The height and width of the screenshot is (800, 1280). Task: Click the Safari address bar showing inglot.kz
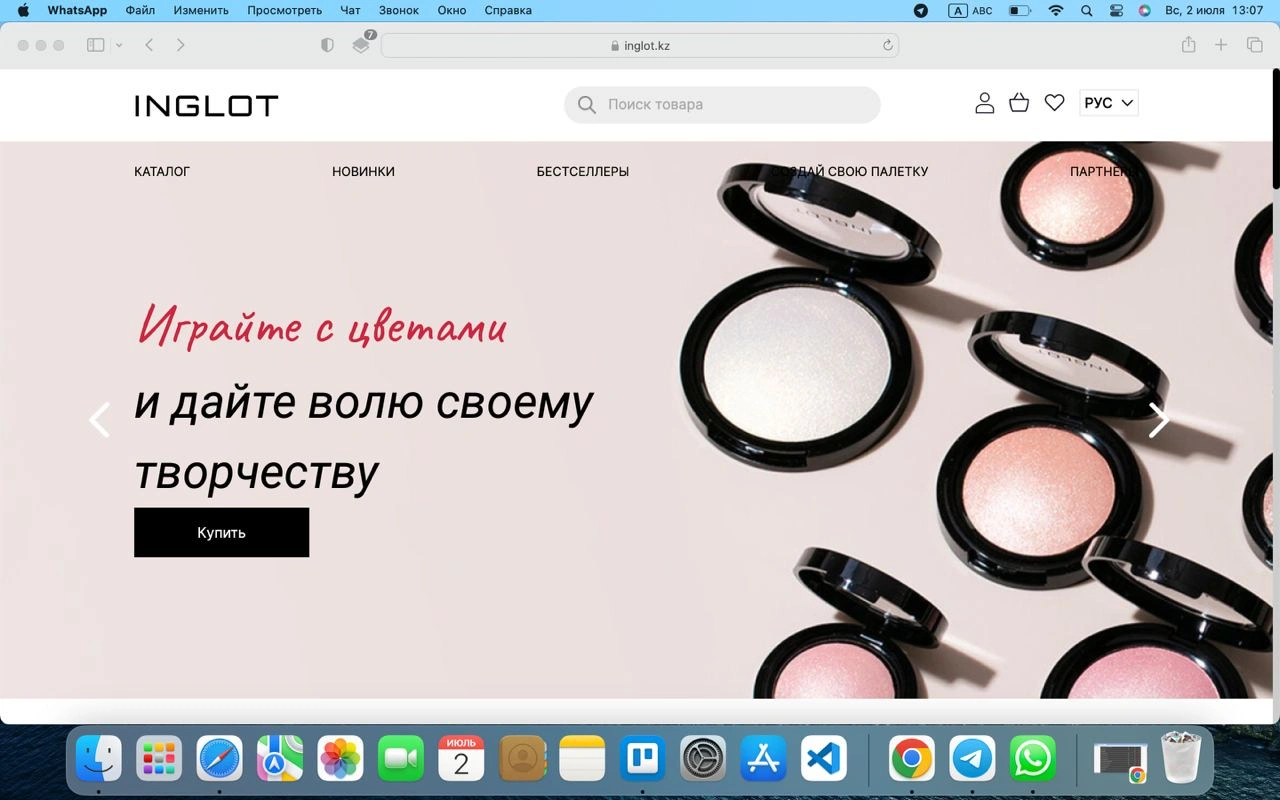(640, 45)
